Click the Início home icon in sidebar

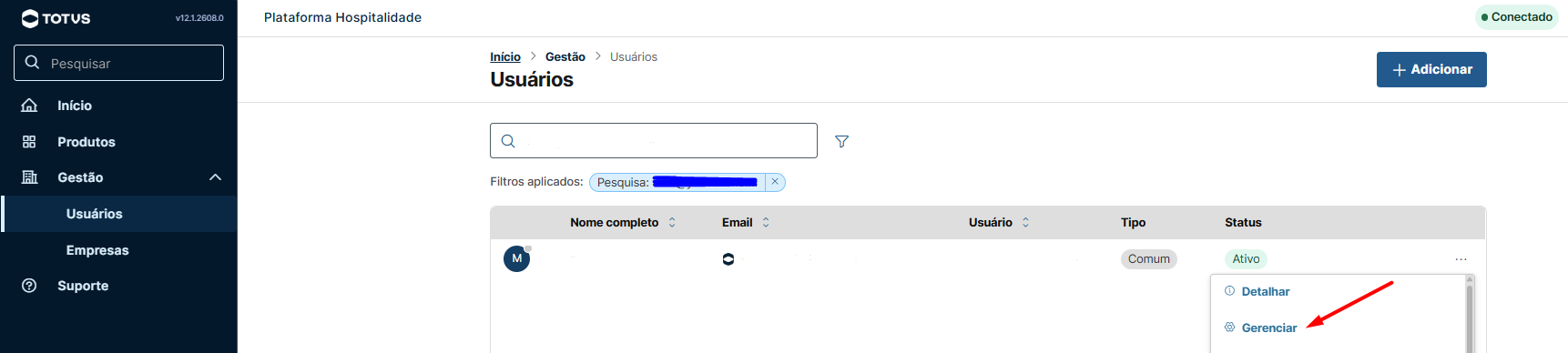pyautogui.click(x=29, y=106)
